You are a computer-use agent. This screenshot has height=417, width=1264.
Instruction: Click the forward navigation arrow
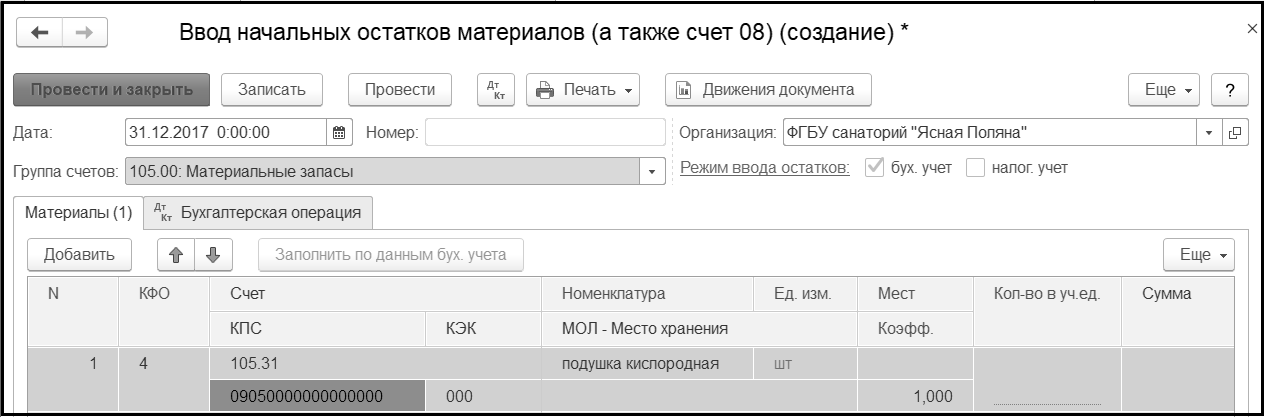click(x=84, y=32)
